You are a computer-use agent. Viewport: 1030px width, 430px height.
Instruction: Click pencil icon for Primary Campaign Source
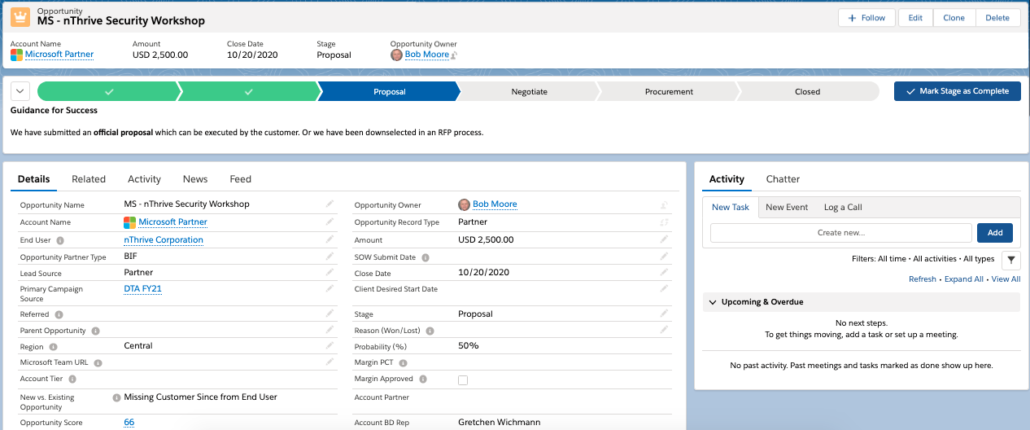click(330, 288)
